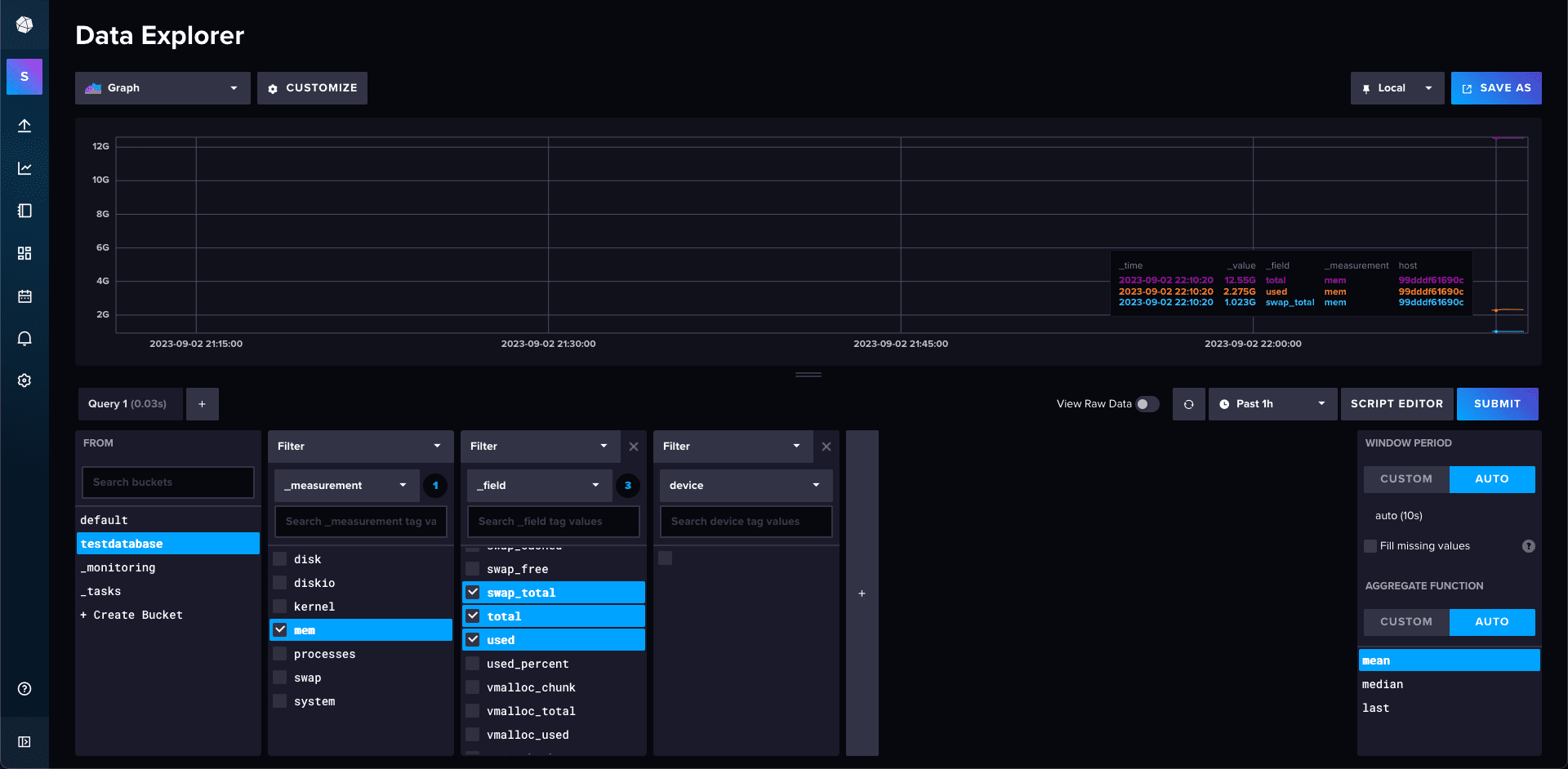Open Help question mark icon in sidebar
Viewport: 1568px width, 769px height.
coord(24,689)
